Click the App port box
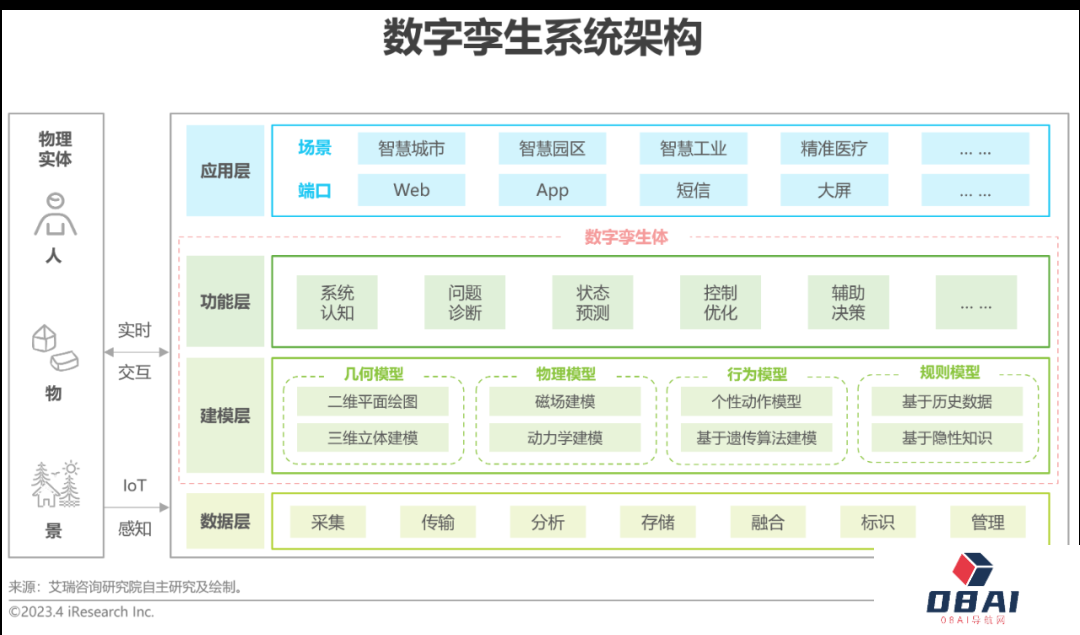This screenshot has width=1080, height=635. click(552, 190)
